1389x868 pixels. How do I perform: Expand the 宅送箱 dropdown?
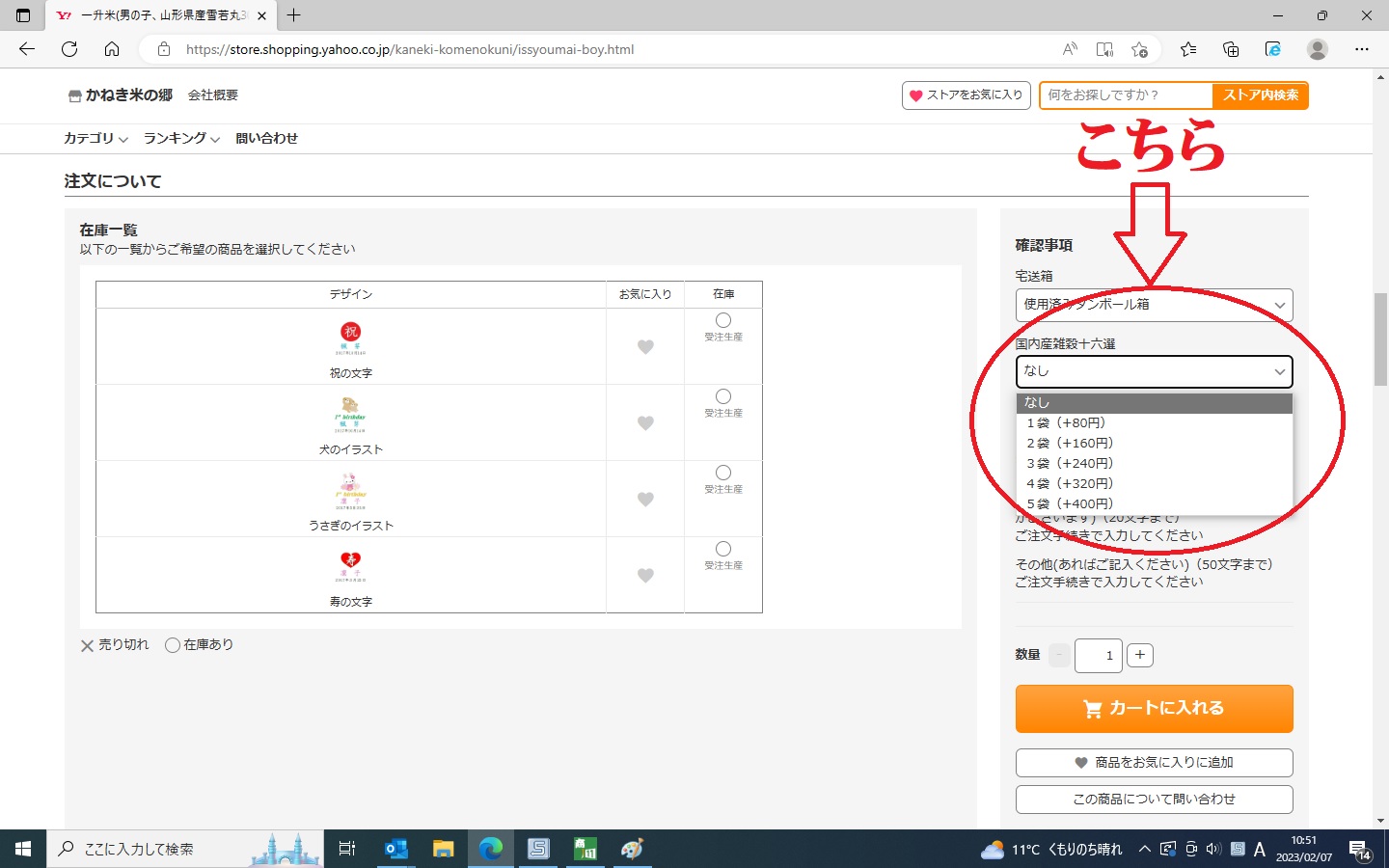pyautogui.click(x=1154, y=305)
